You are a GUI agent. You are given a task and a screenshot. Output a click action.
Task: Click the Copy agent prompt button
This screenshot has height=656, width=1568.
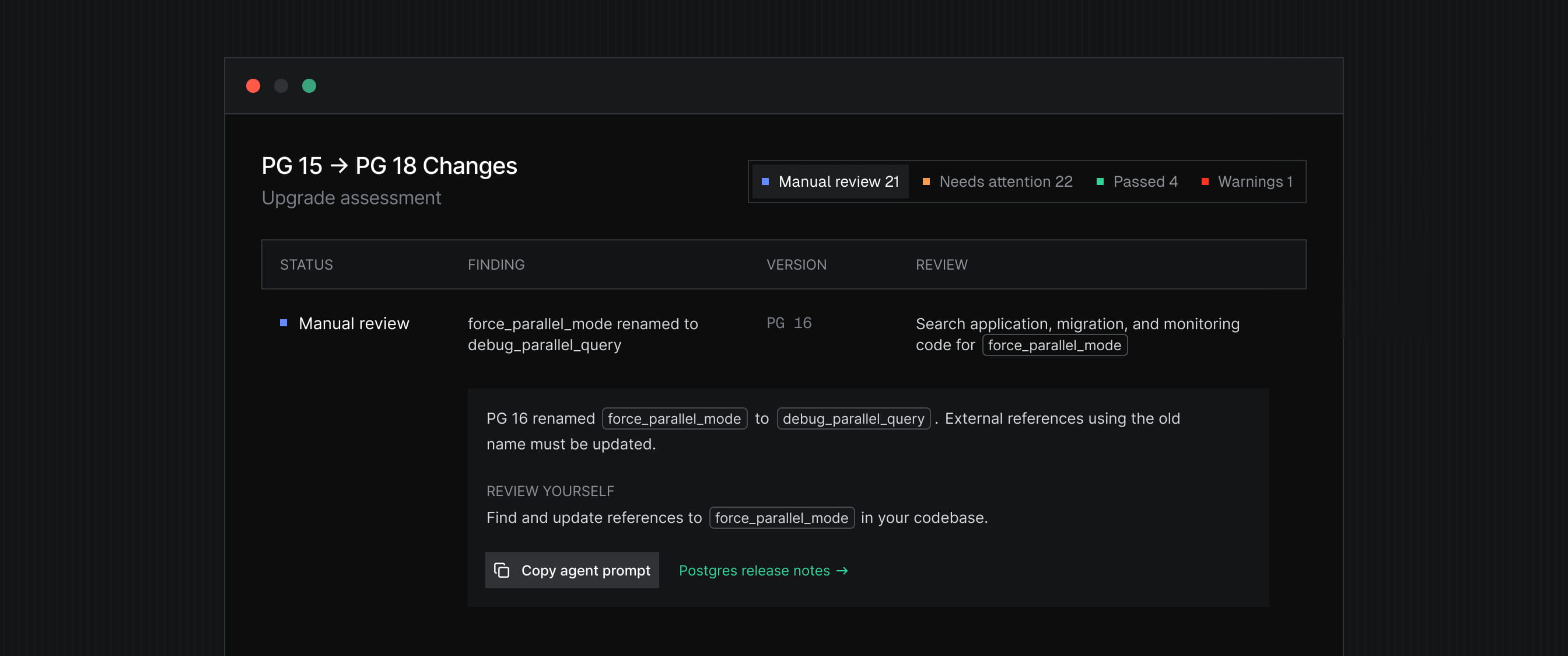572,570
